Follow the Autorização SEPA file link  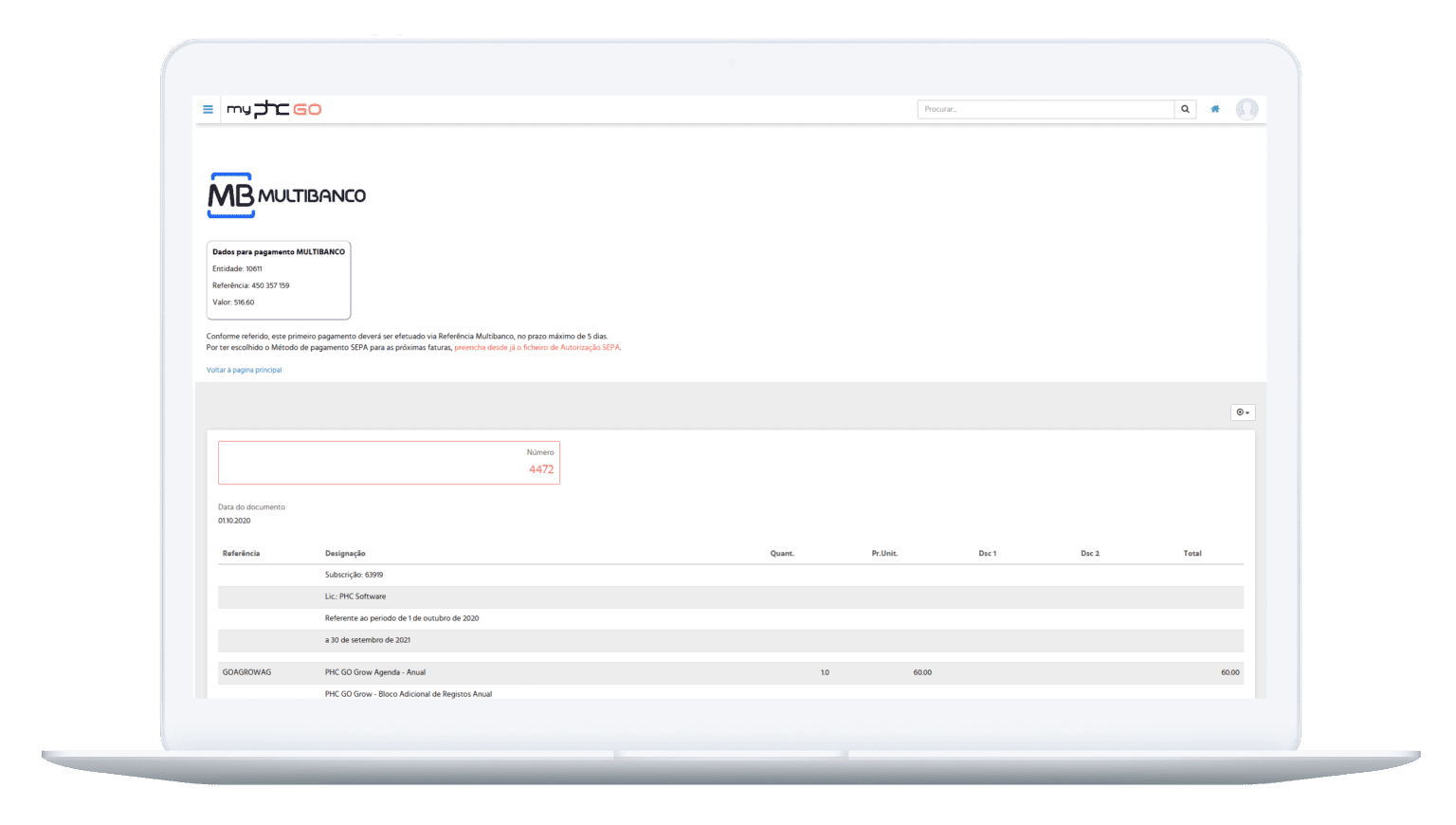[x=537, y=348]
